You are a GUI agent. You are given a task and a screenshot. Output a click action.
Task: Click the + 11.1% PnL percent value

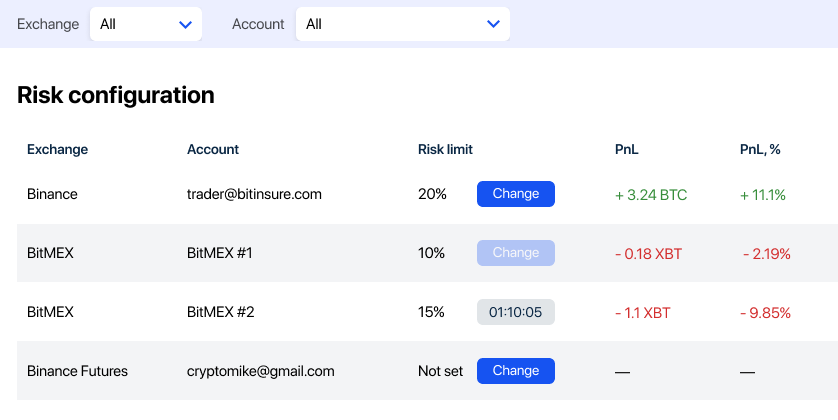coord(763,195)
